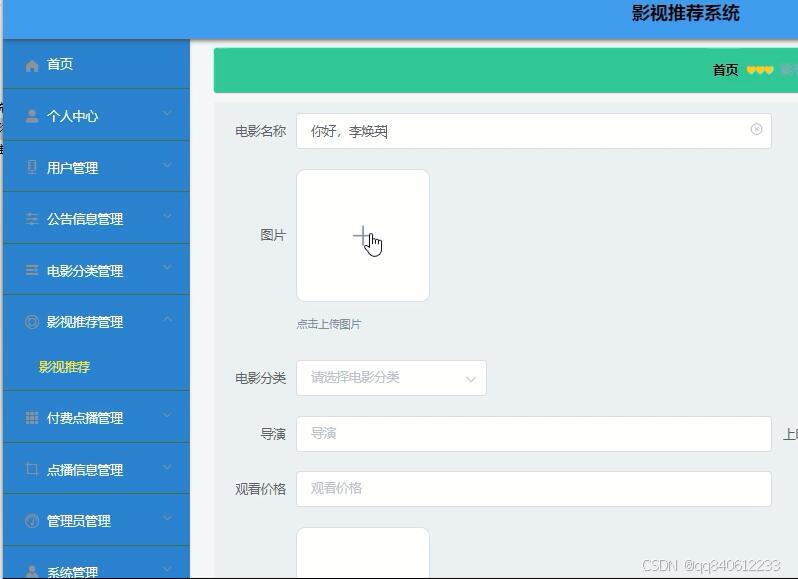The image size is (798, 579).
Task: Expand the 电影分类管理 chevron
Action: (x=167, y=268)
